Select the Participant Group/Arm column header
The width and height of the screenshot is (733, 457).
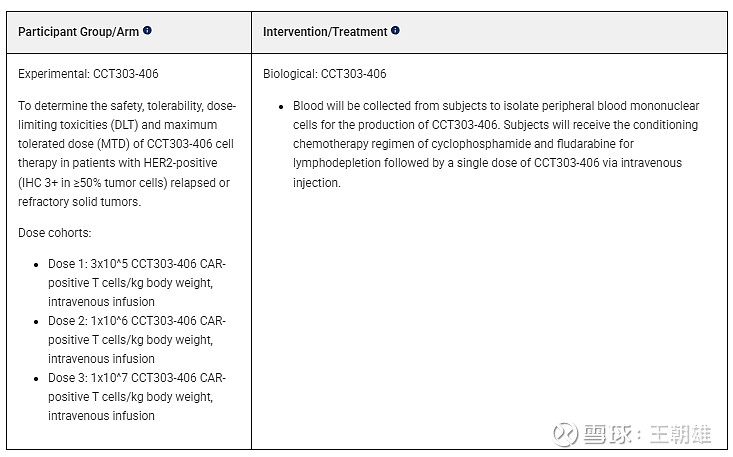(80, 32)
